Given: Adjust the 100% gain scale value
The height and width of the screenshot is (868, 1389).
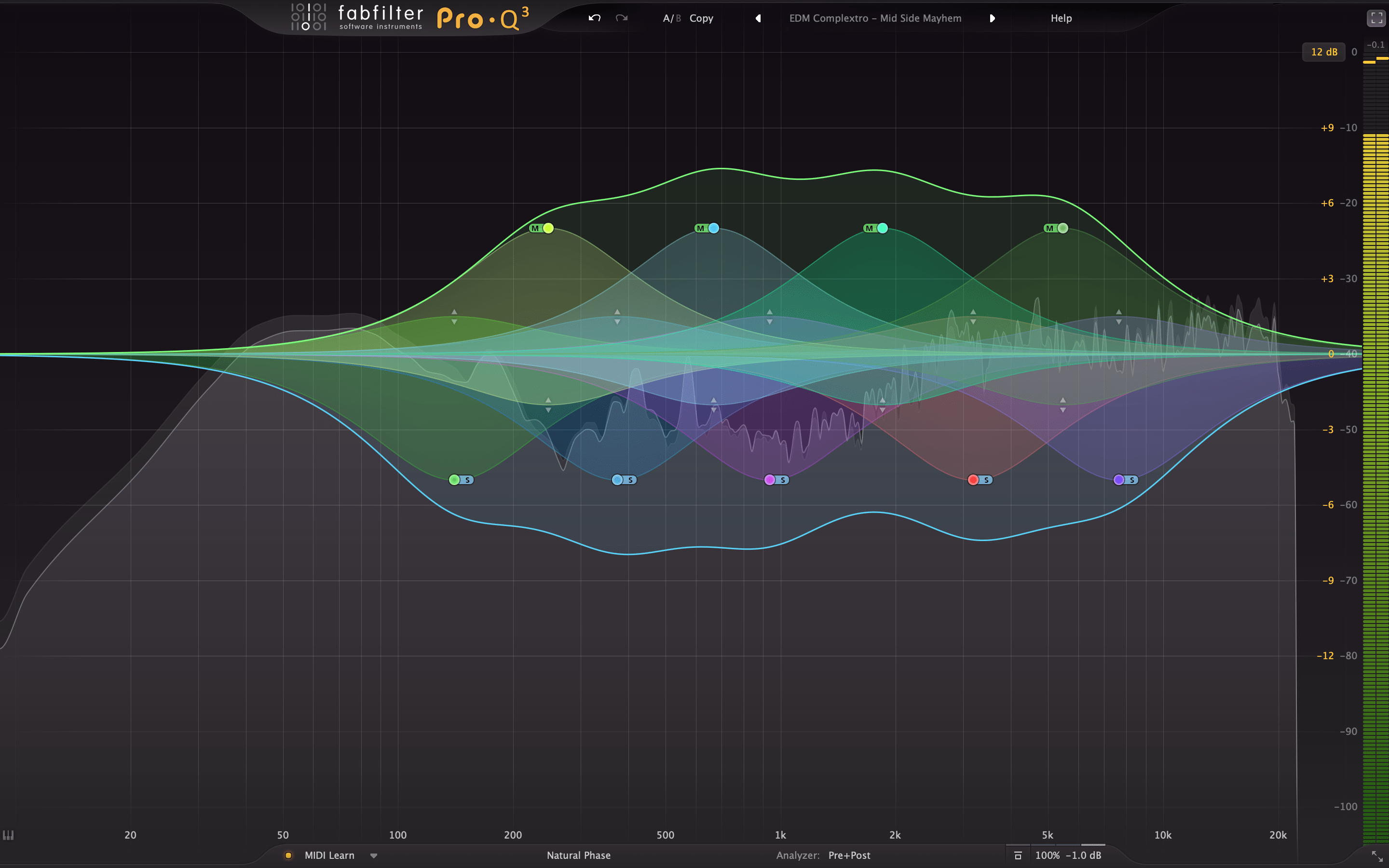Looking at the screenshot, I should click(1047, 855).
